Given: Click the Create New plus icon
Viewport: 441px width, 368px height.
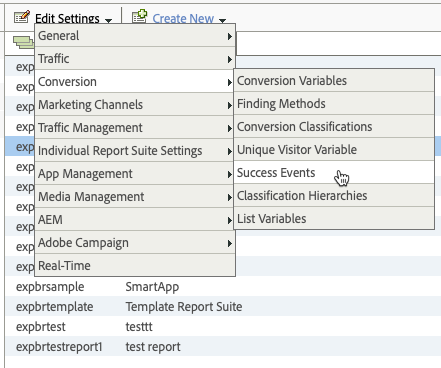Looking at the screenshot, I should 139,16.
